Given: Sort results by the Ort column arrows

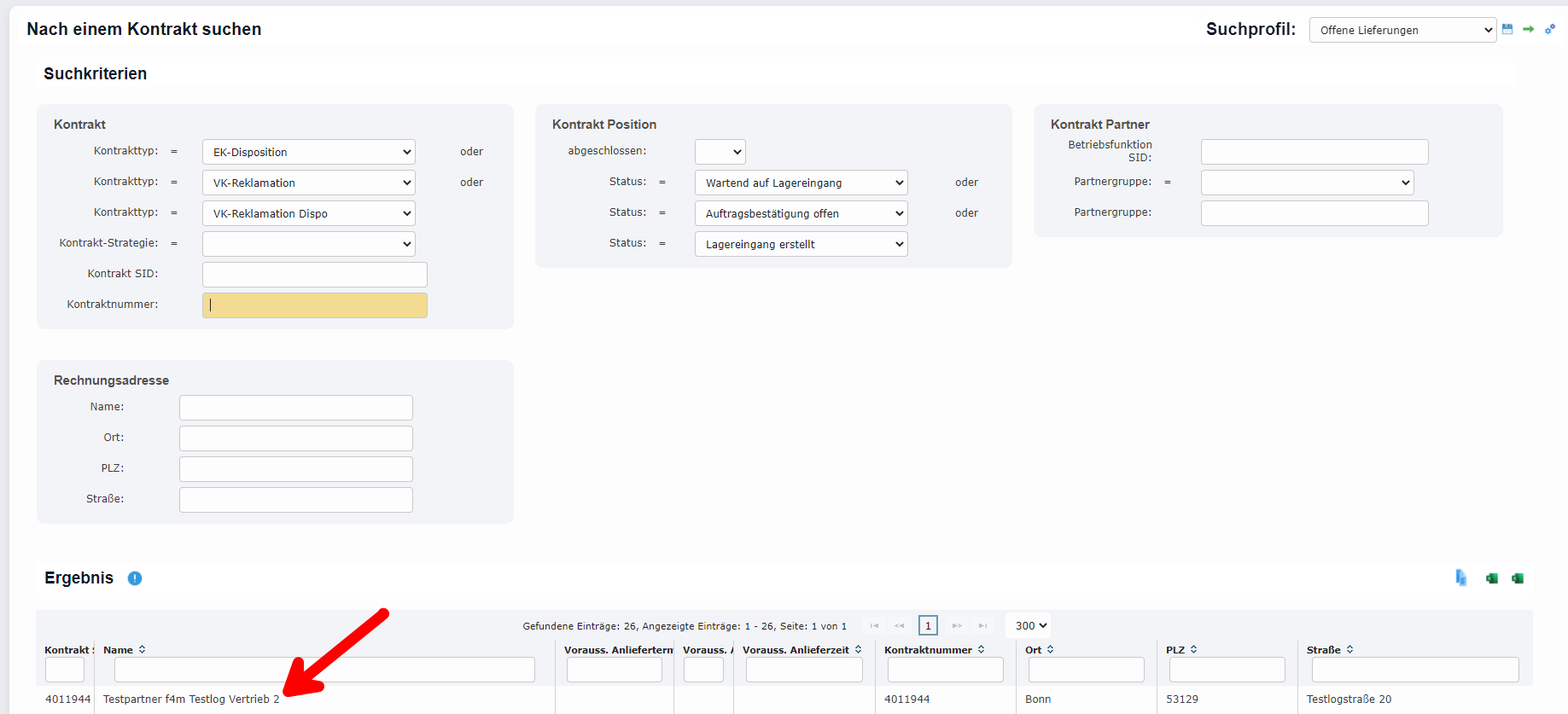Looking at the screenshot, I should (x=1051, y=650).
